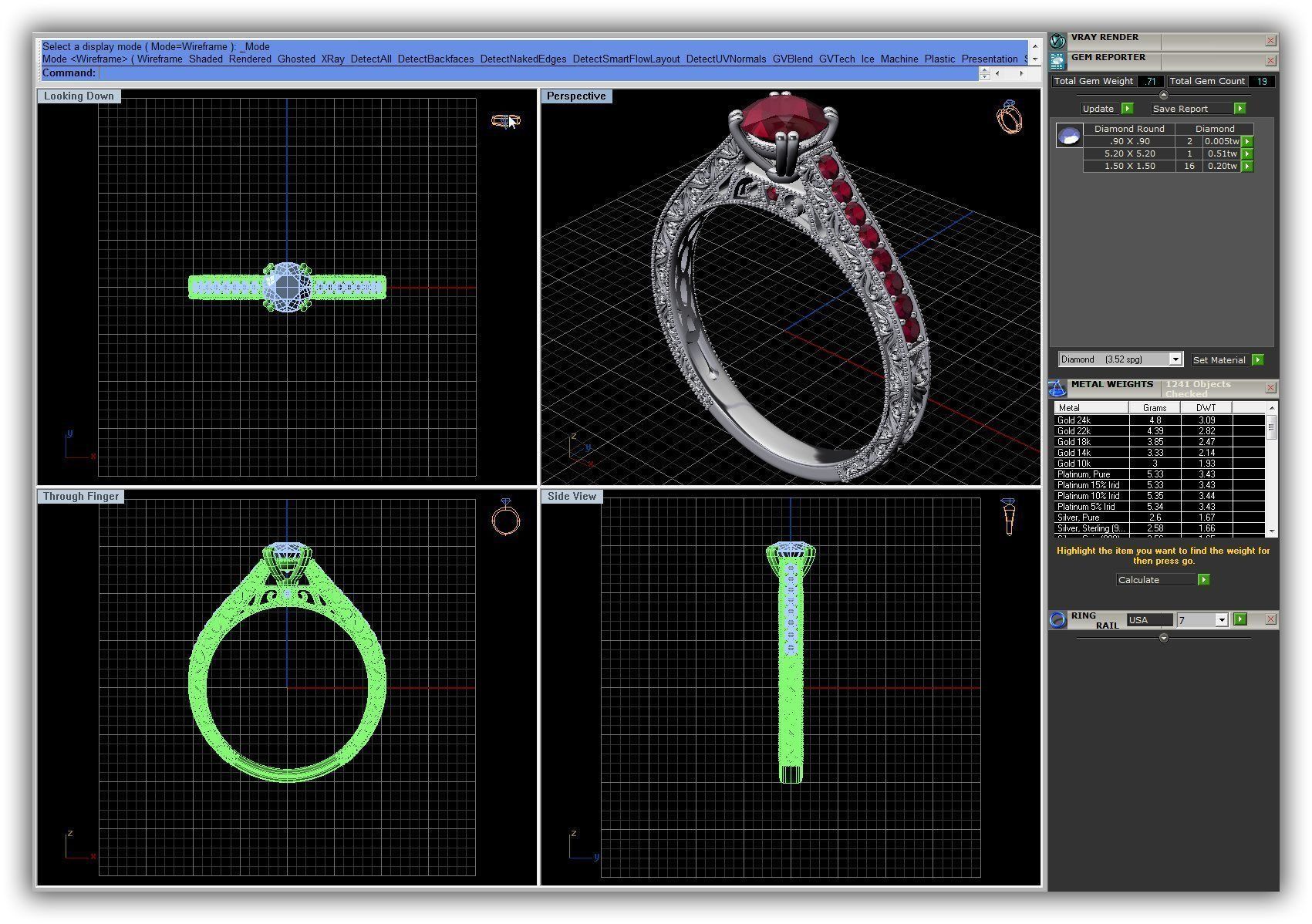Viewport: 1312px width, 924px height.
Task: Select the Gold 14k row
Action: point(1159,453)
